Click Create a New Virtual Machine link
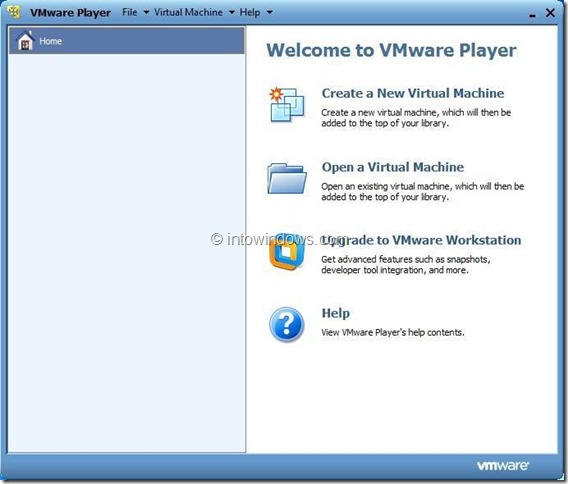Screen dimensions: 568x484 (413, 93)
